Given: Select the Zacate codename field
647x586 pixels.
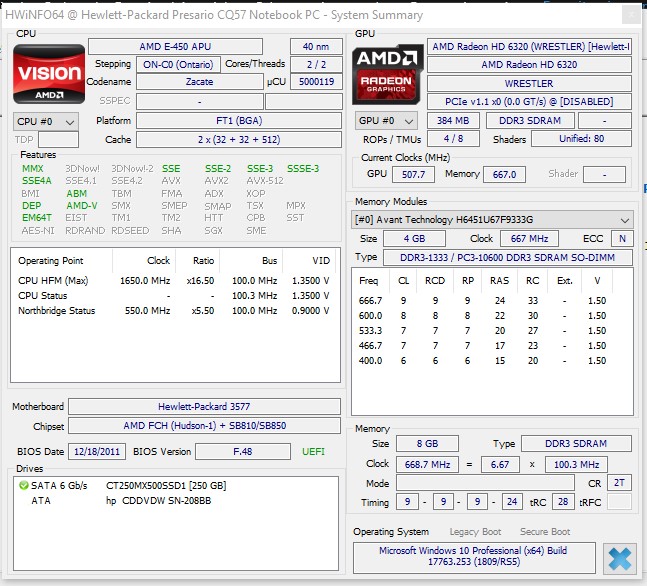Looking at the screenshot, I should (200, 82).
